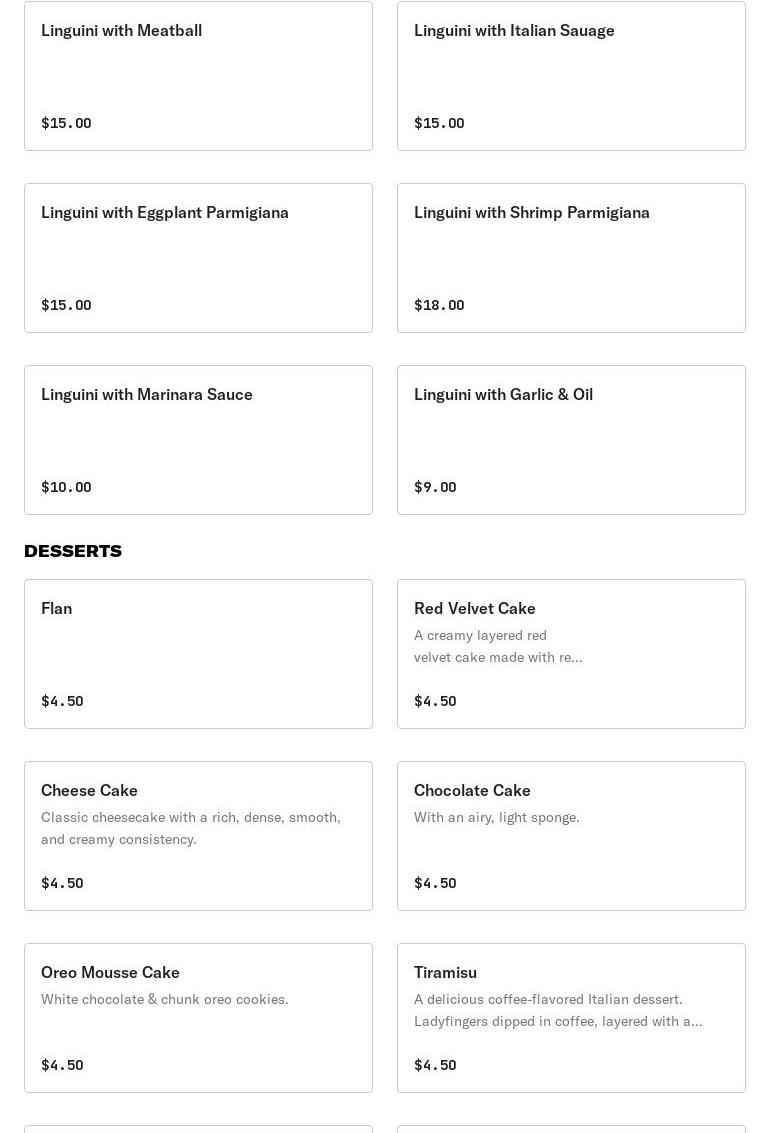Click the $9.00 Garlic & Oil price

[x=435, y=487]
